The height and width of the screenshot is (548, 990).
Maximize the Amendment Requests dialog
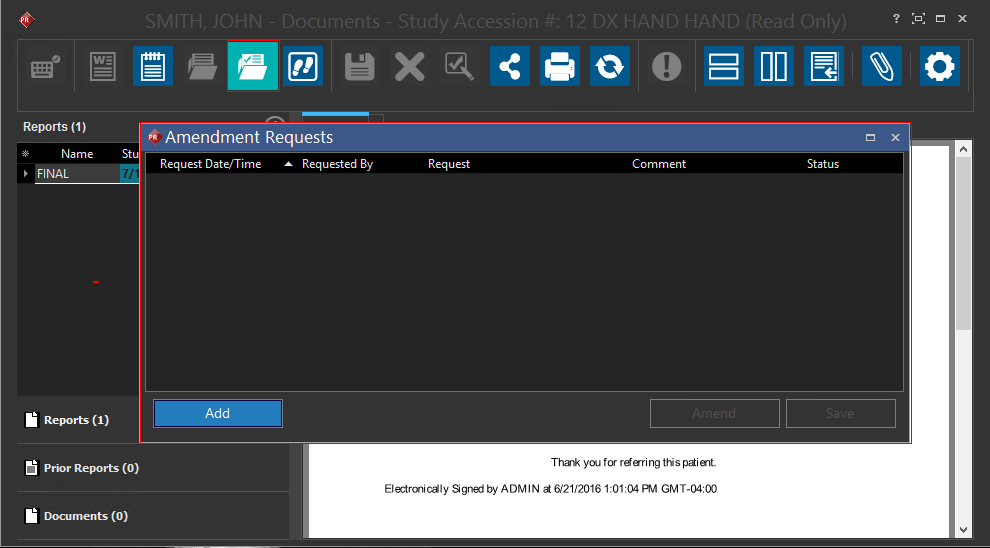point(870,138)
